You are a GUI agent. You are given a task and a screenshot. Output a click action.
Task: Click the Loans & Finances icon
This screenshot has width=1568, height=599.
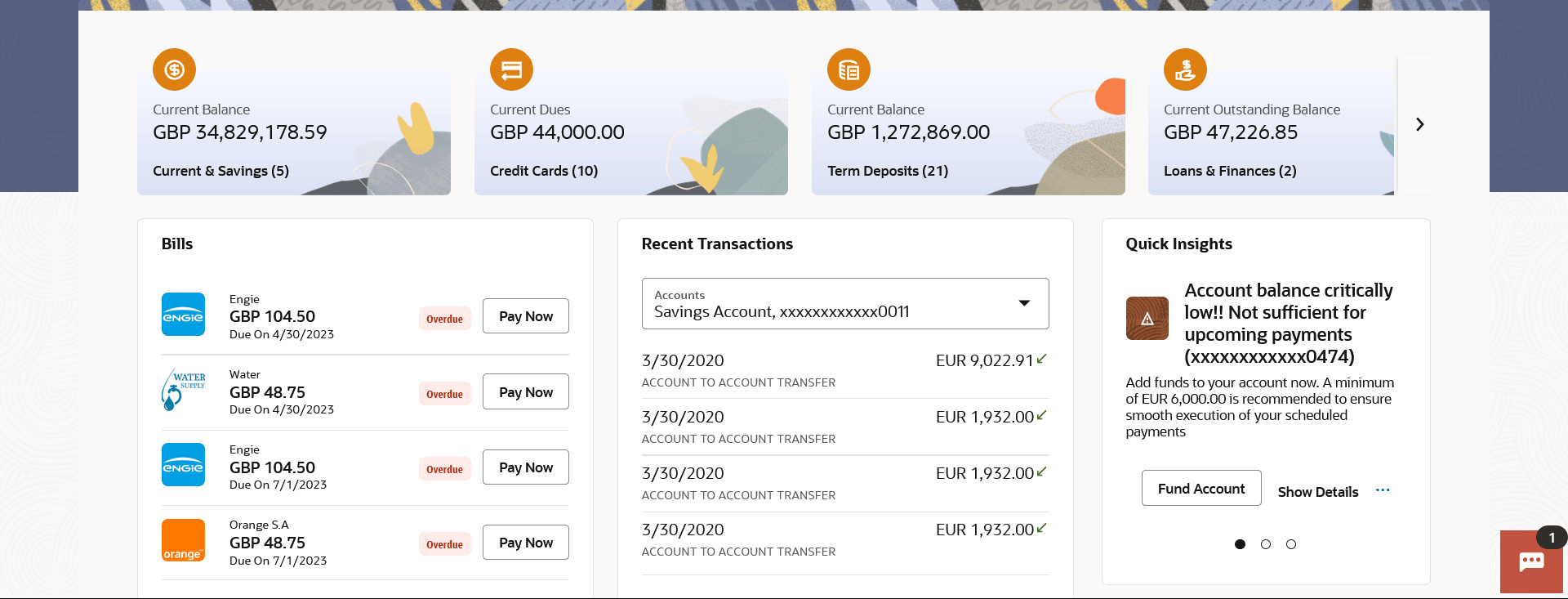point(1185,69)
